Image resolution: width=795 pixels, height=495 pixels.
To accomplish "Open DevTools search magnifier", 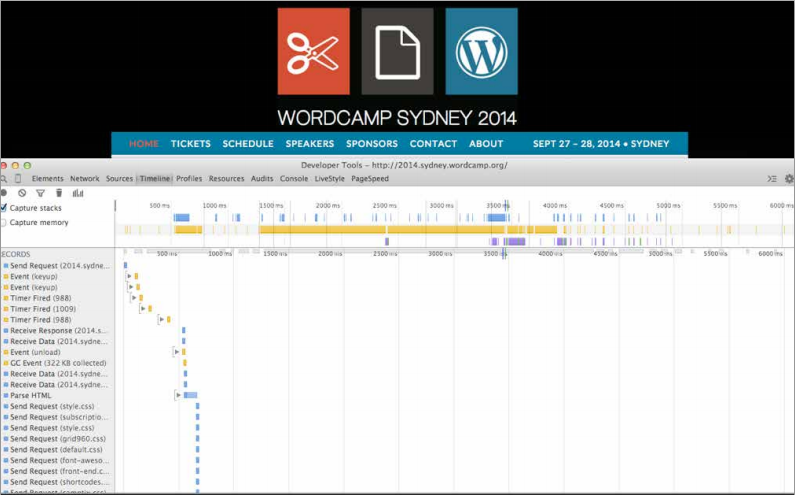I will tap(4, 179).
